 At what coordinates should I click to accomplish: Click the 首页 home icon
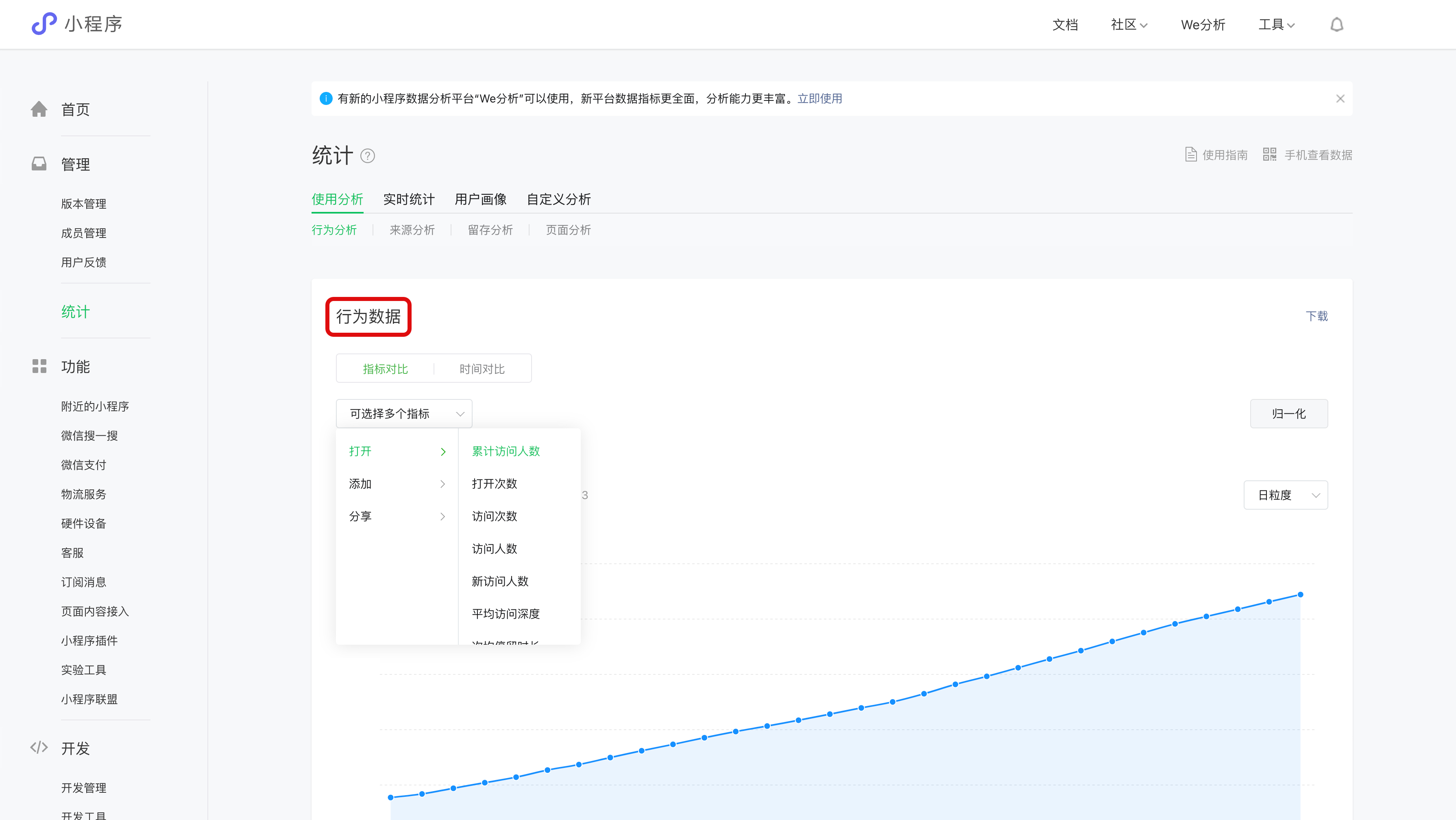point(39,109)
